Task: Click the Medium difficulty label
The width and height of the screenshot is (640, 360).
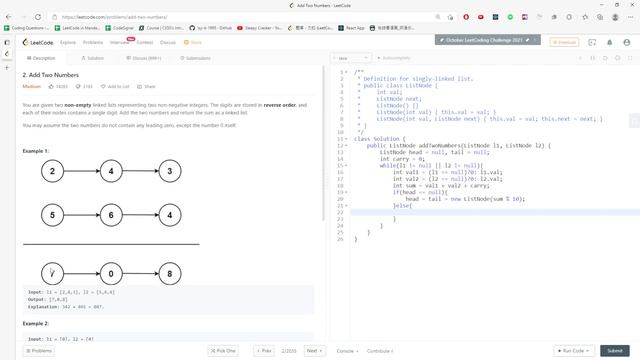Action: [x=31, y=87]
